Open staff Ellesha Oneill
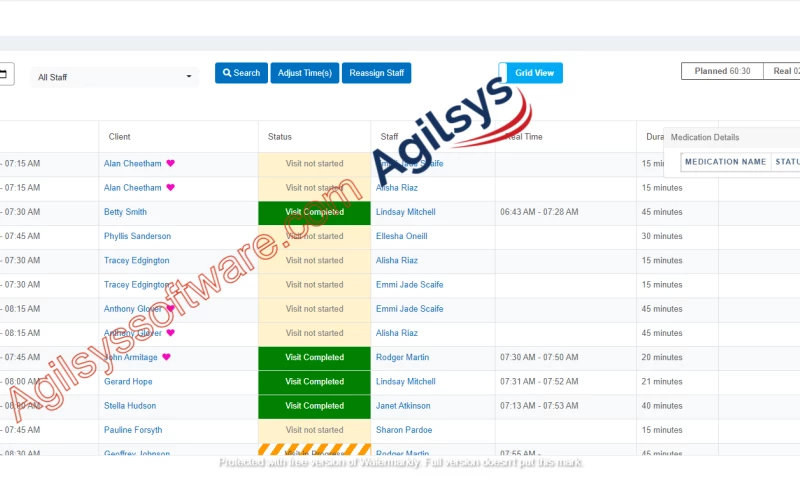800x480 pixels. pyautogui.click(x=402, y=236)
